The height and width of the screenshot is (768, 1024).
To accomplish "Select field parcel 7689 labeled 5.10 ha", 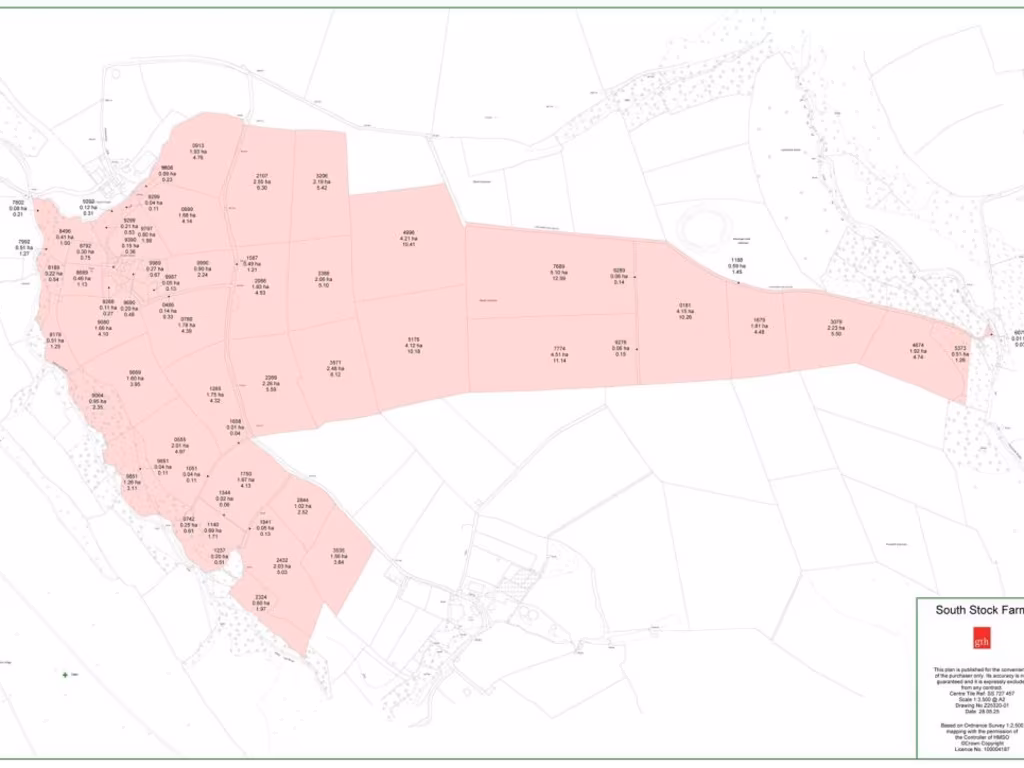I will point(559,273).
